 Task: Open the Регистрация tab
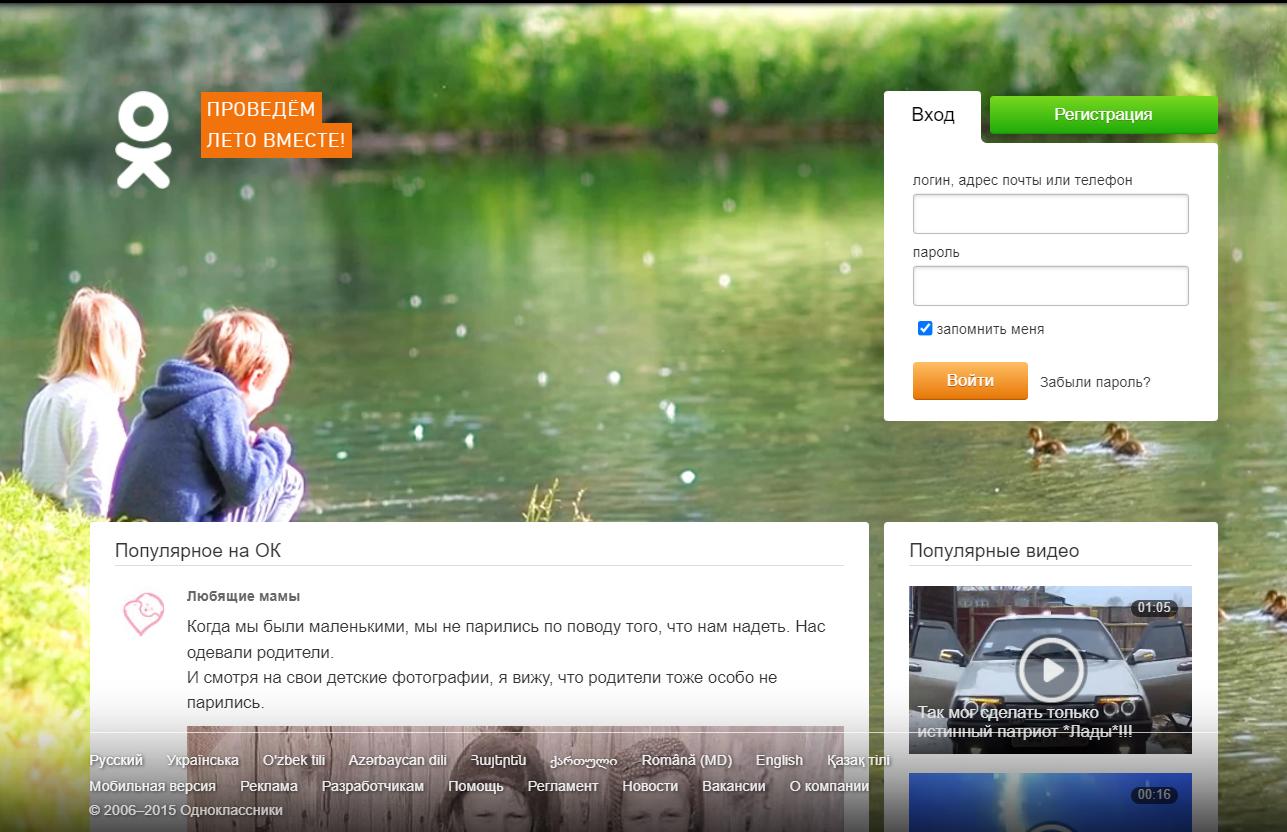1103,115
